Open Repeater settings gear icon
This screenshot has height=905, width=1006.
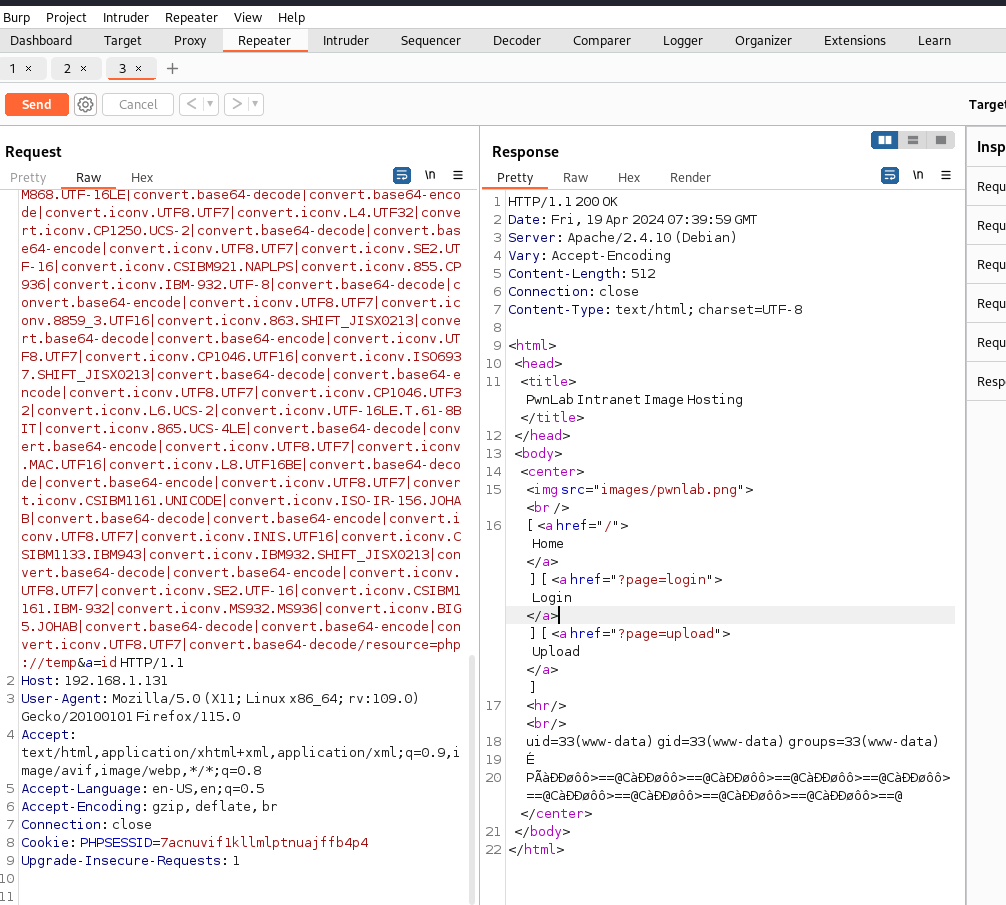click(x=85, y=105)
